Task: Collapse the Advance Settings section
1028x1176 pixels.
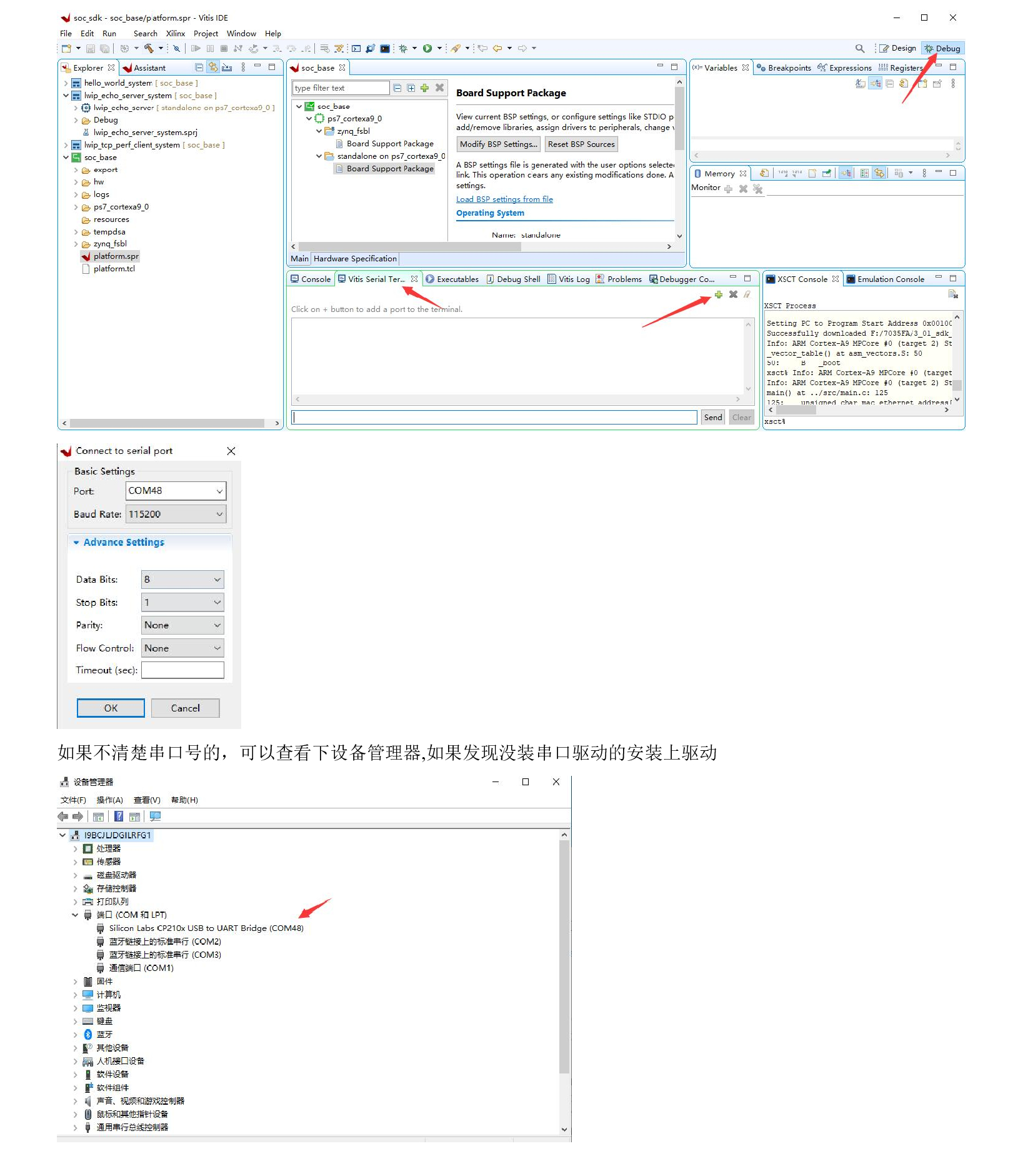Action: click(x=76, y=543)
